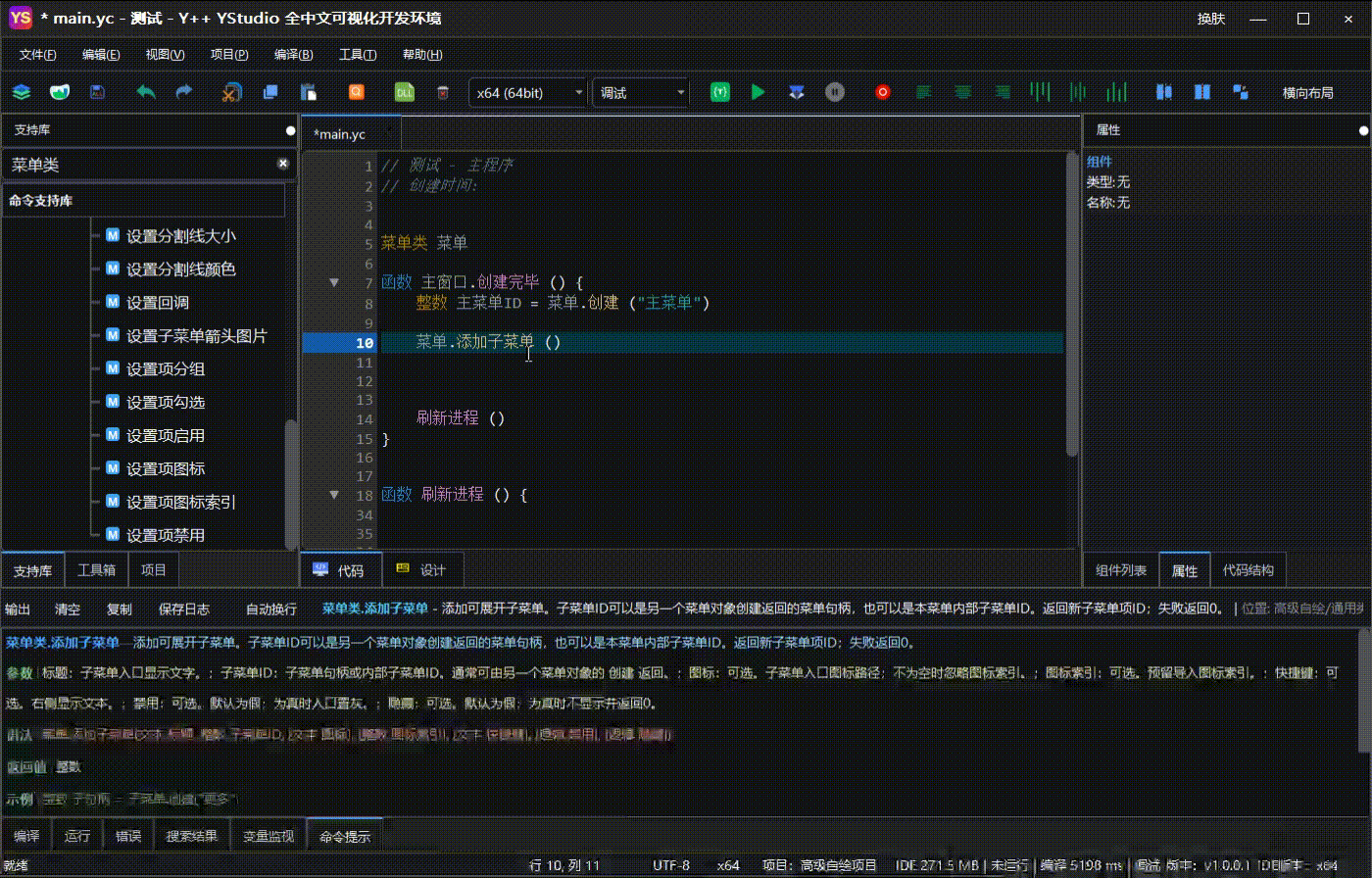The height and width of the screenshot is (878, 1372).
Task: Switch to the 代码结构 tab
Action: [x=1249, y=570]
